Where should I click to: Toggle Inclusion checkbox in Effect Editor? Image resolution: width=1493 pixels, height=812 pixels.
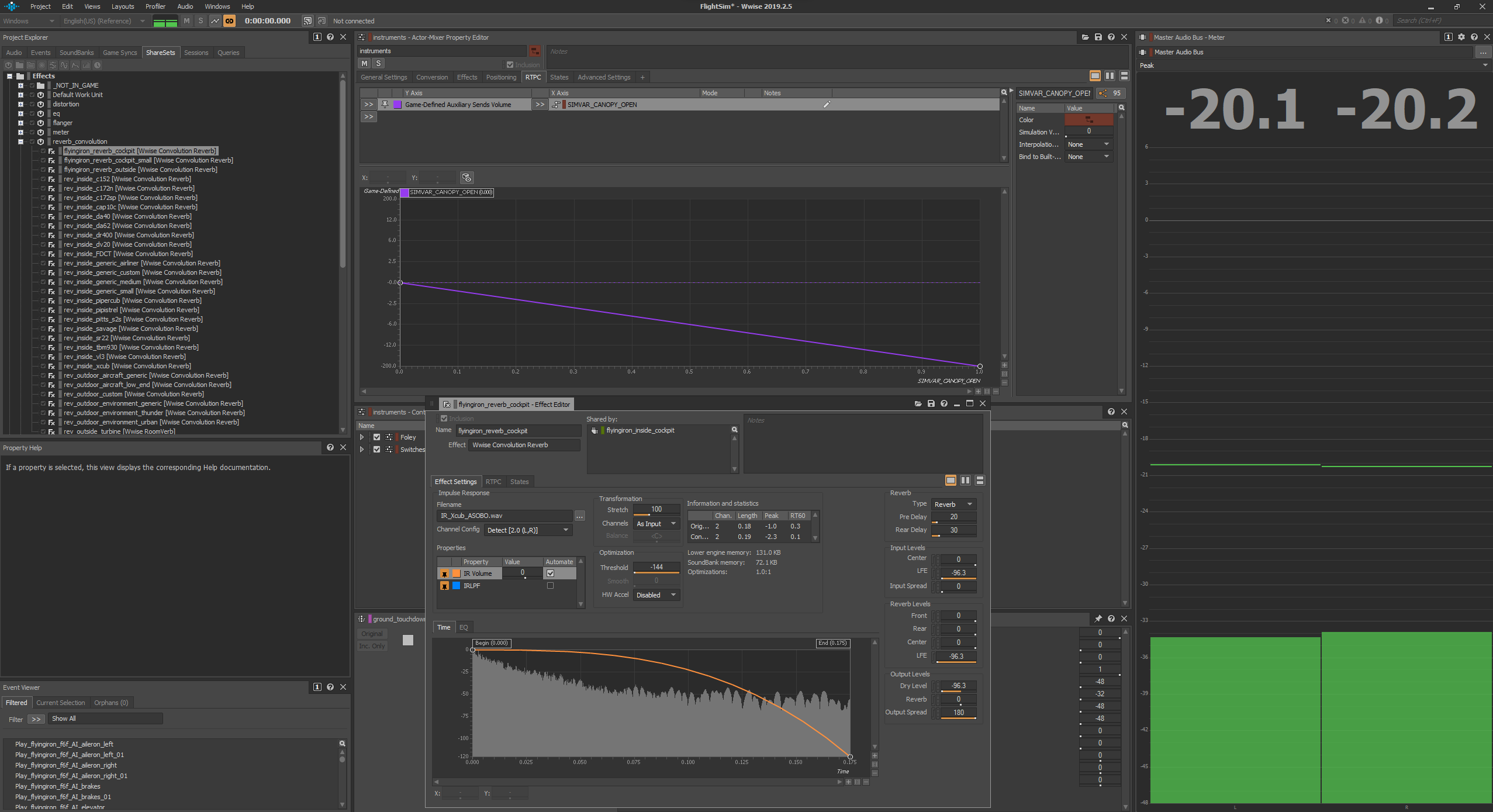coord(444,419)
